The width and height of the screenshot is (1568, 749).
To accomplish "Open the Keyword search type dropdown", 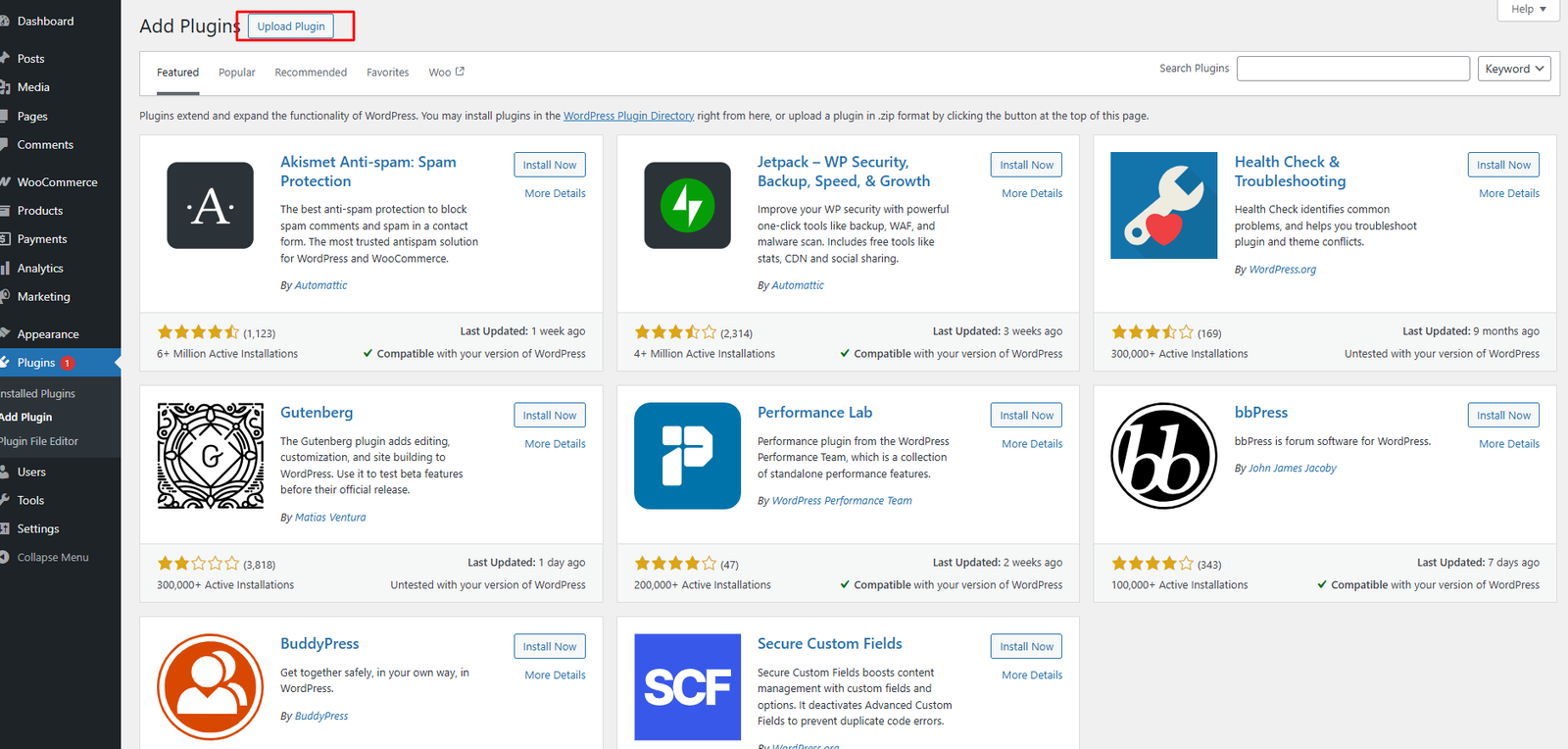I will click(x=1513, y=69).
